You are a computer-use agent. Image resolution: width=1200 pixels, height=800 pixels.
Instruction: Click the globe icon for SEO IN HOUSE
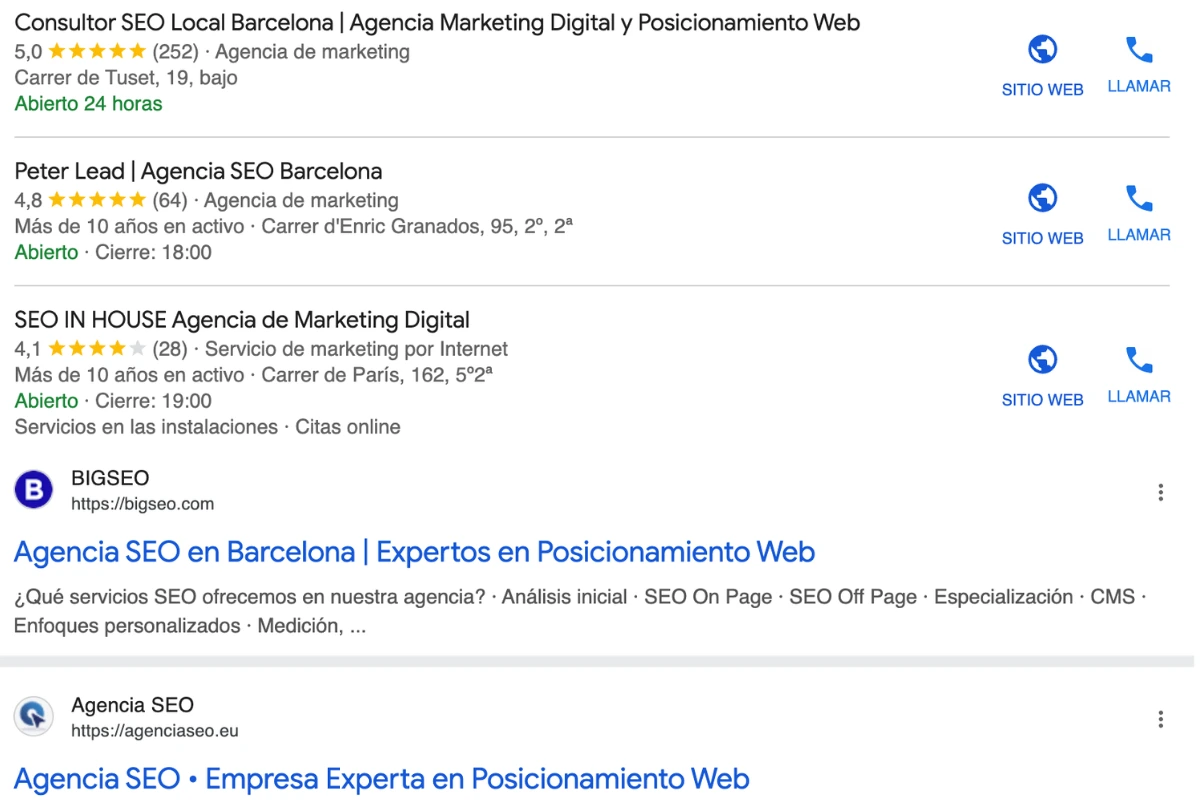click(1042, 358)
